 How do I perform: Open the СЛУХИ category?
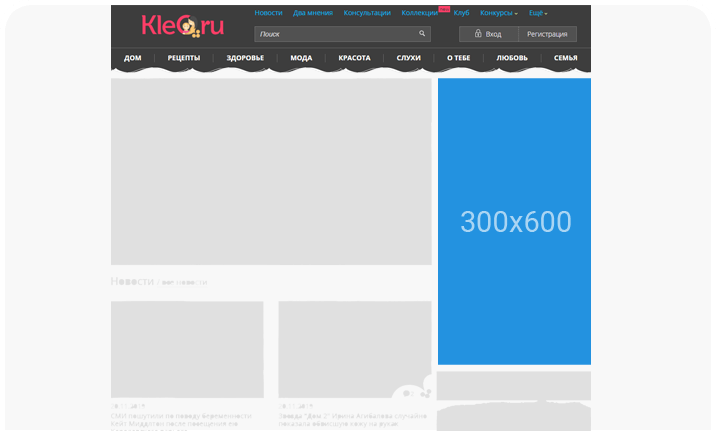click(408, 58)
